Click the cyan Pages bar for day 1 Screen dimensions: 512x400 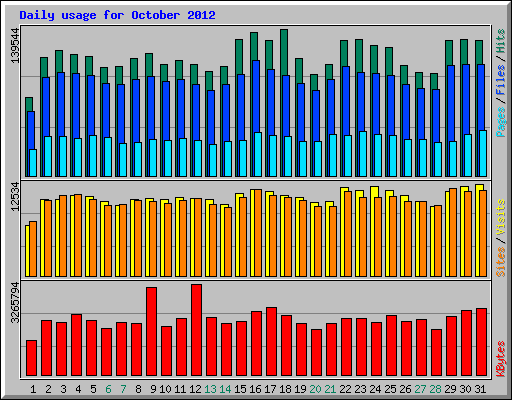[33, 163]
